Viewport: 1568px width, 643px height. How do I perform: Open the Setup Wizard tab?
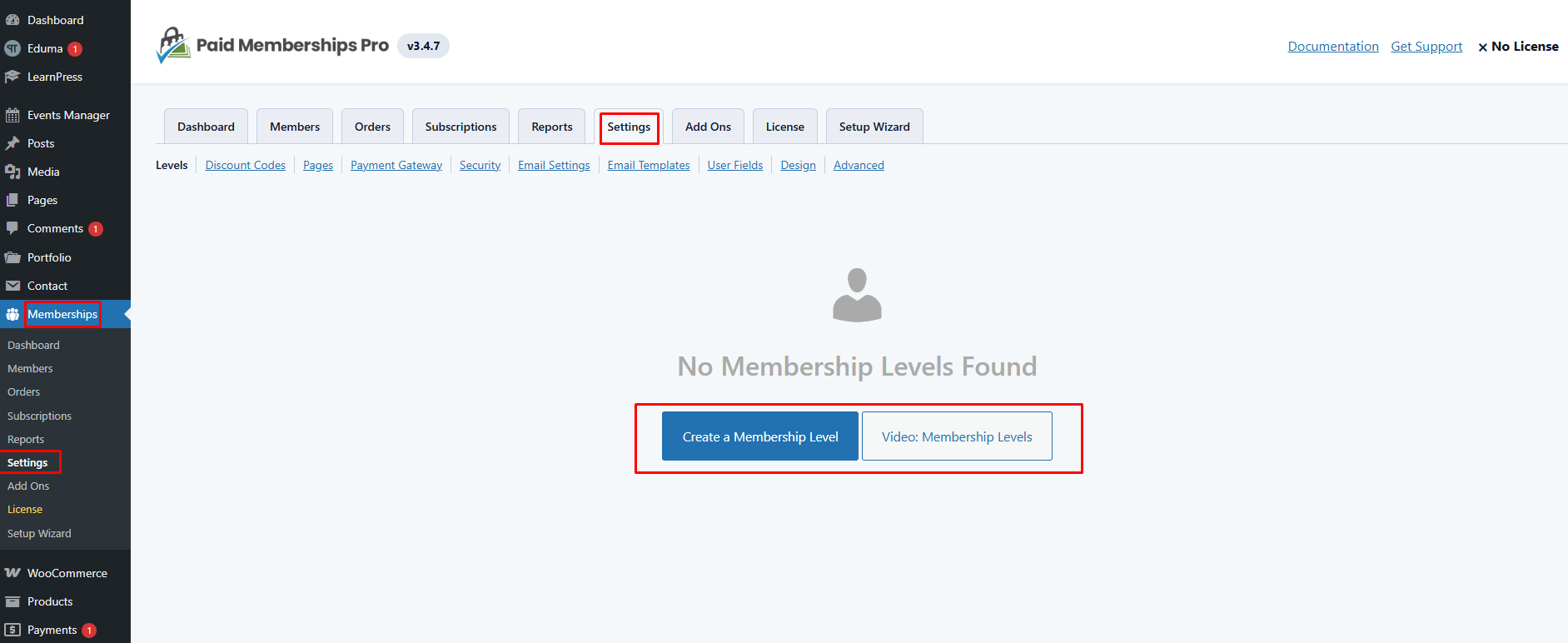coord(874,127)
